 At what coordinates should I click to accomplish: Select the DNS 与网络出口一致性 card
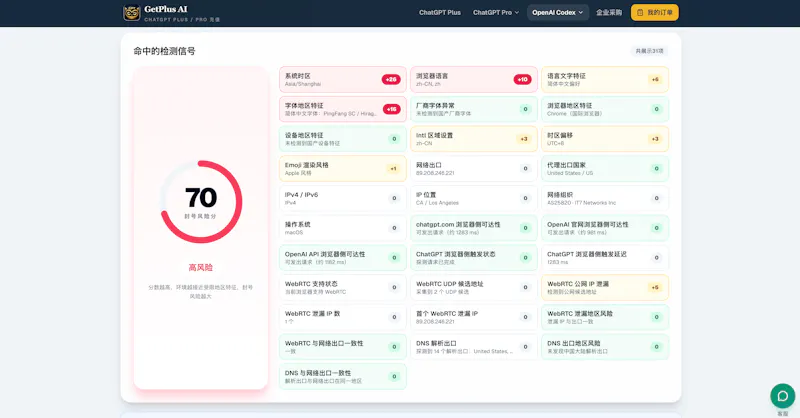[343, 377]
